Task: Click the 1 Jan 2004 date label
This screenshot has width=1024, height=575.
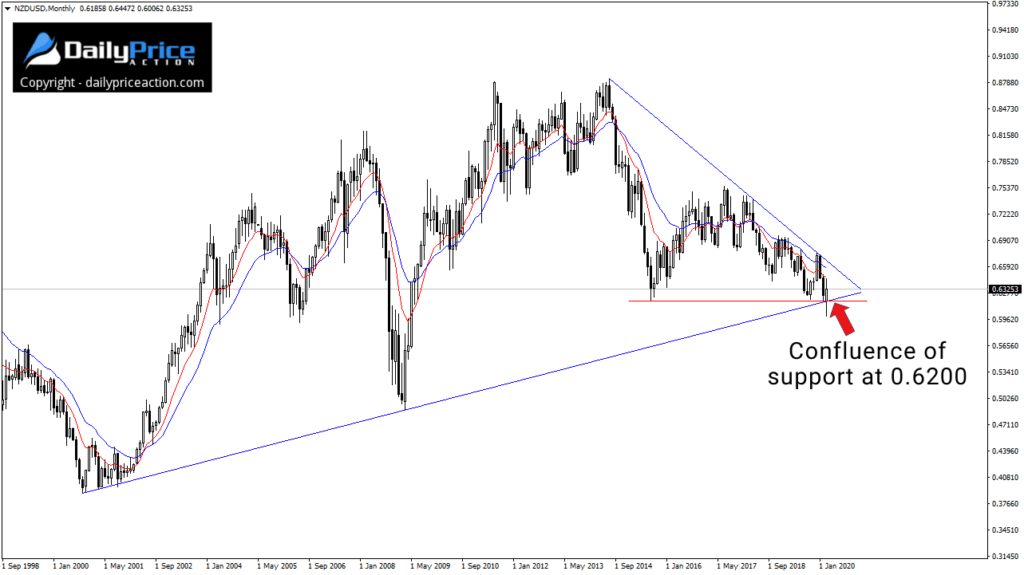Action: pyautogui.click(x=224, y=566)
